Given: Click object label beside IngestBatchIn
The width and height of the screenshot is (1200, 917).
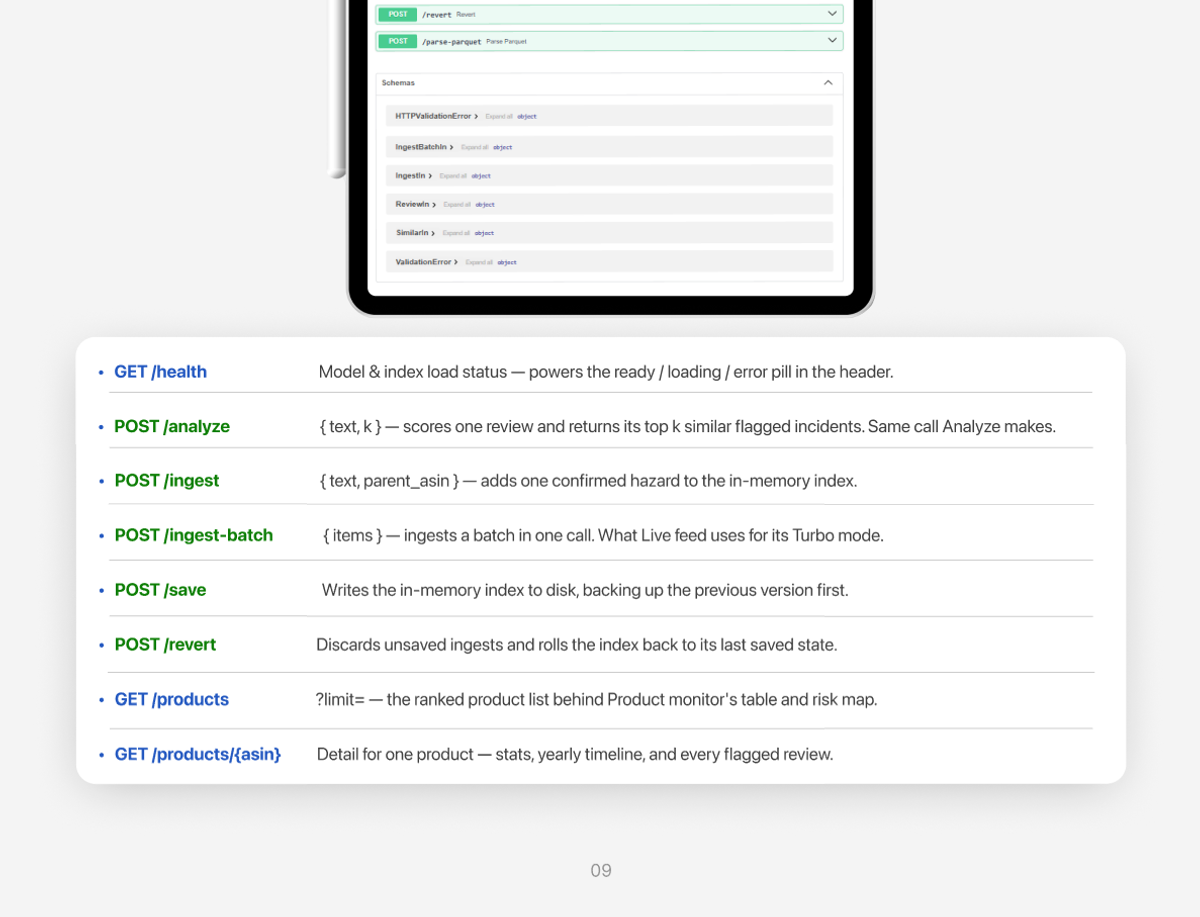Looking at the screenshot, I should [x=503, y=148].
